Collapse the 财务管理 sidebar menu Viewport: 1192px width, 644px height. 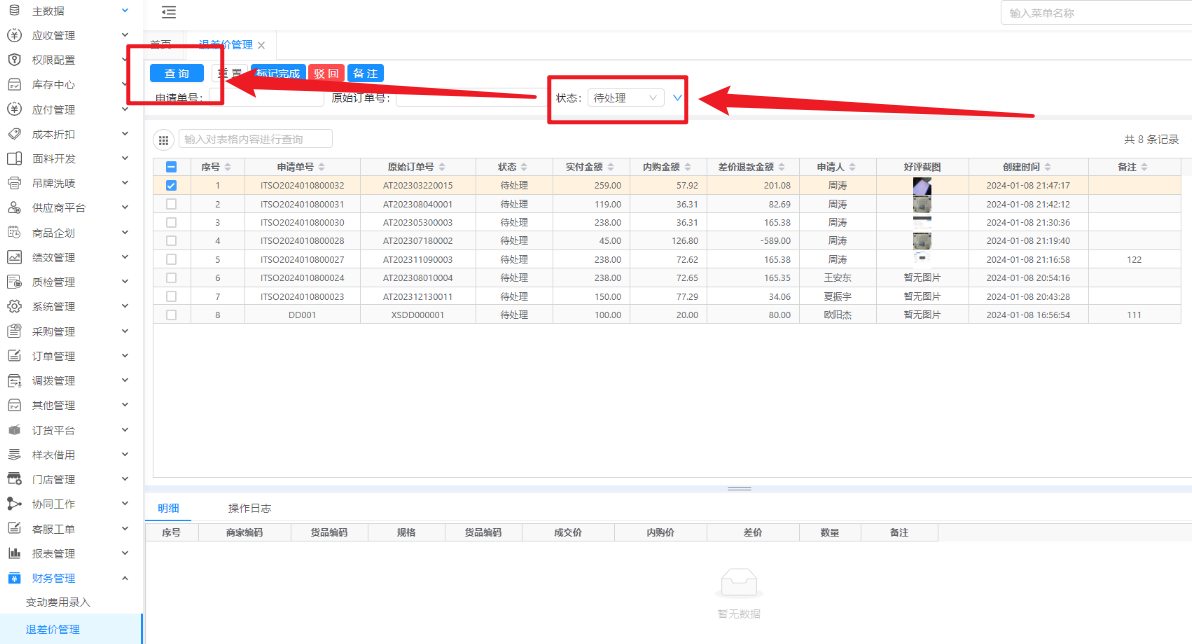(125, 578)
